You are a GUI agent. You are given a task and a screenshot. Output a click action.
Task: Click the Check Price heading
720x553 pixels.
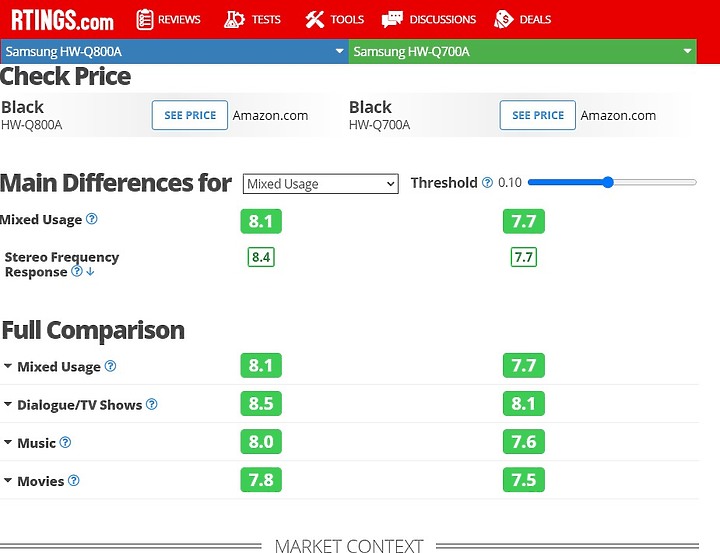(x=66, y=76)
